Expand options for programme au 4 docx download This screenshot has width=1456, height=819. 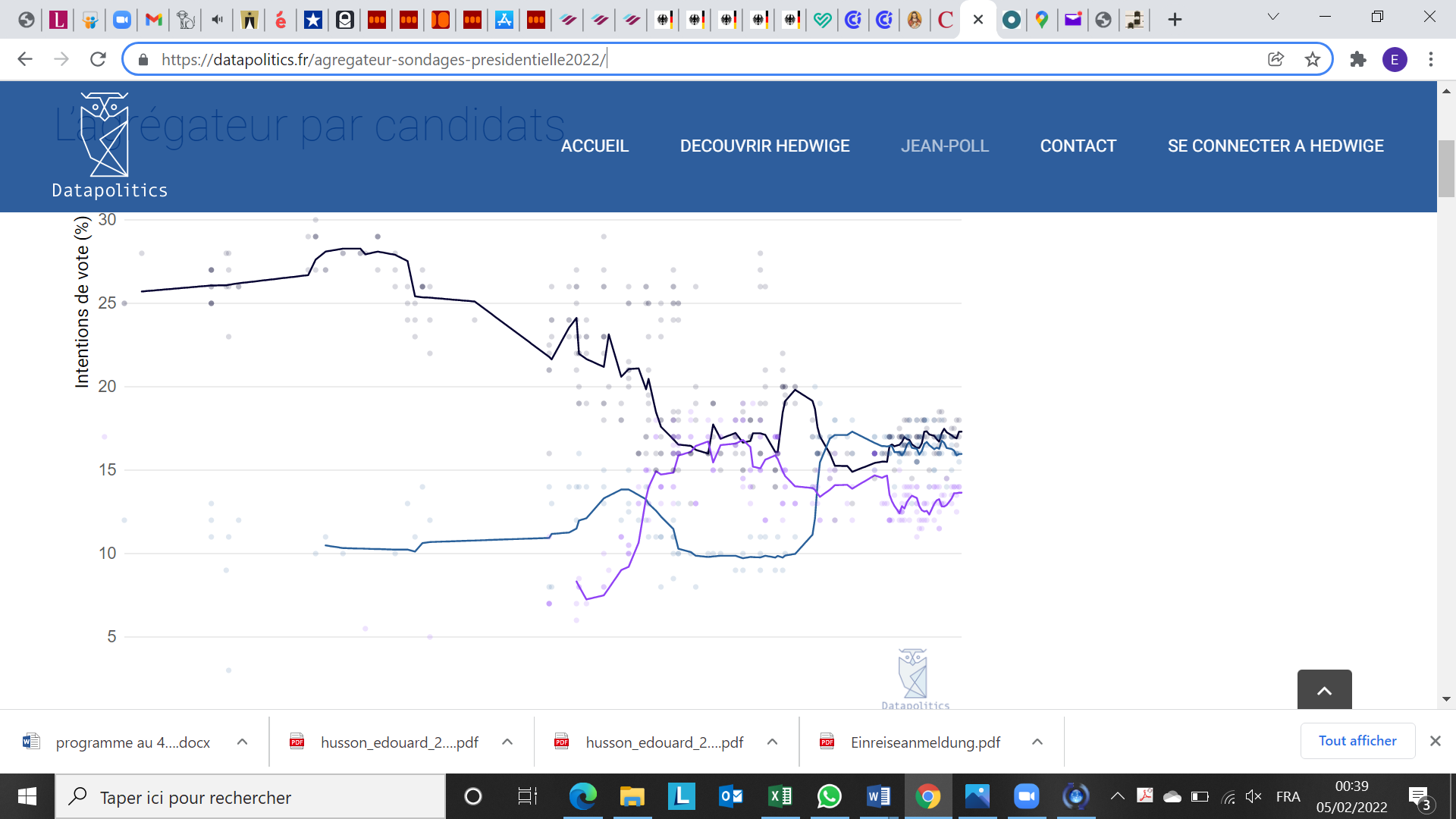(x=242, y=742)
